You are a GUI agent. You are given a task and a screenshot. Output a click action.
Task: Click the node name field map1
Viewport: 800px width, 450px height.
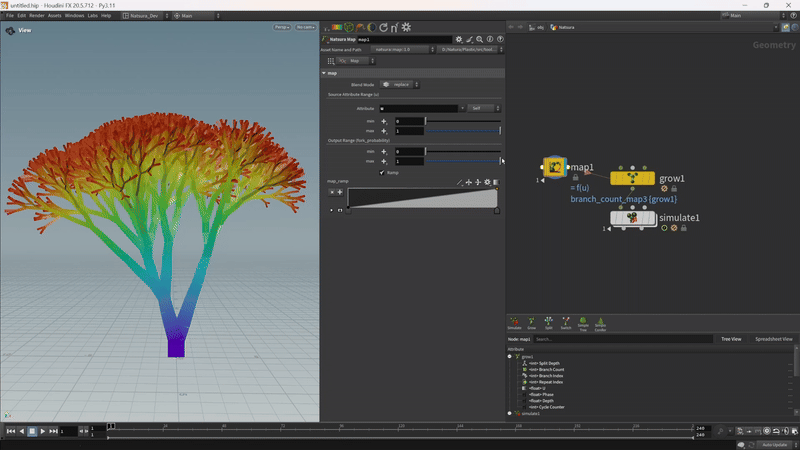[404, 39]
